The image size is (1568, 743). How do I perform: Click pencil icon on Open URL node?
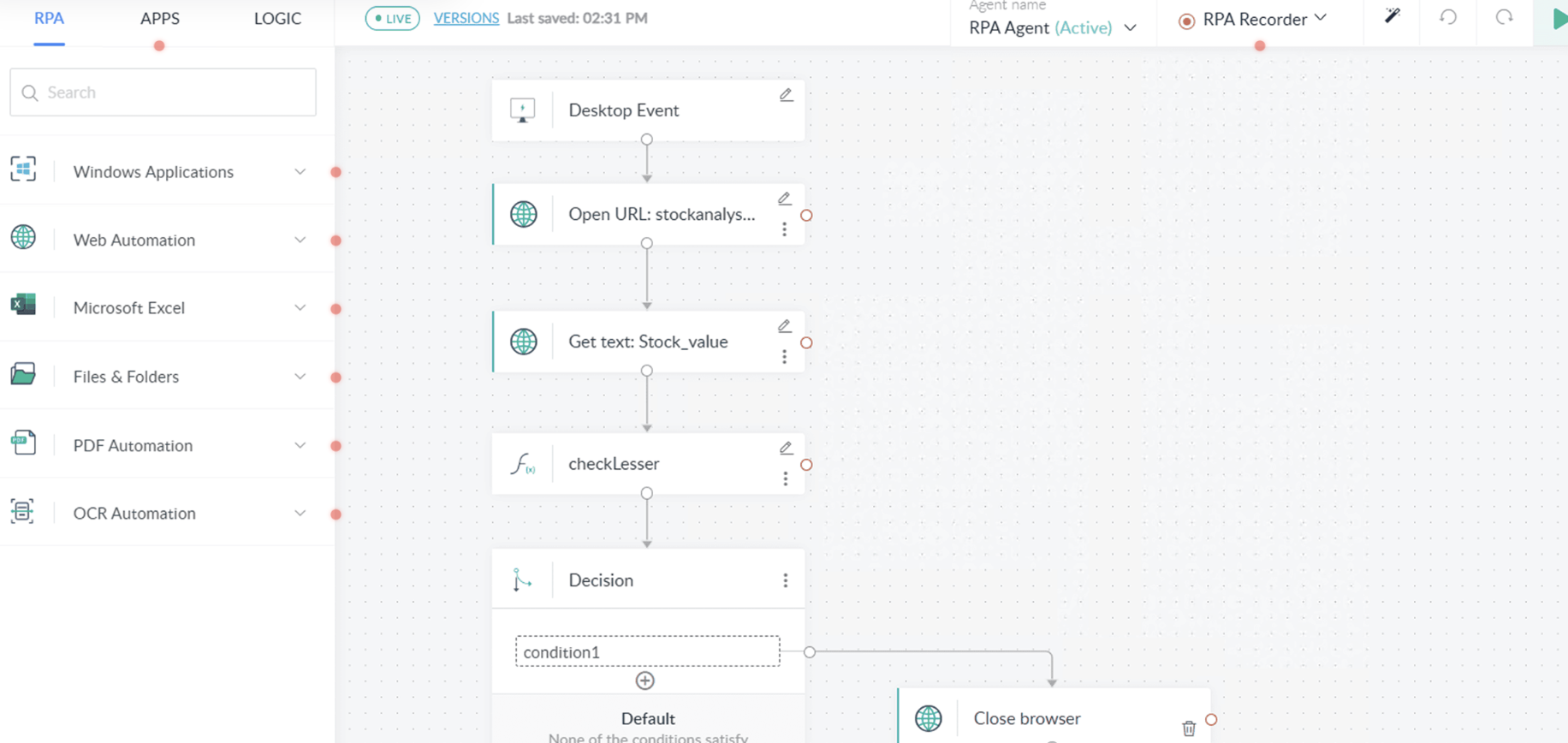pyautogui.click(x=784, y=199)
